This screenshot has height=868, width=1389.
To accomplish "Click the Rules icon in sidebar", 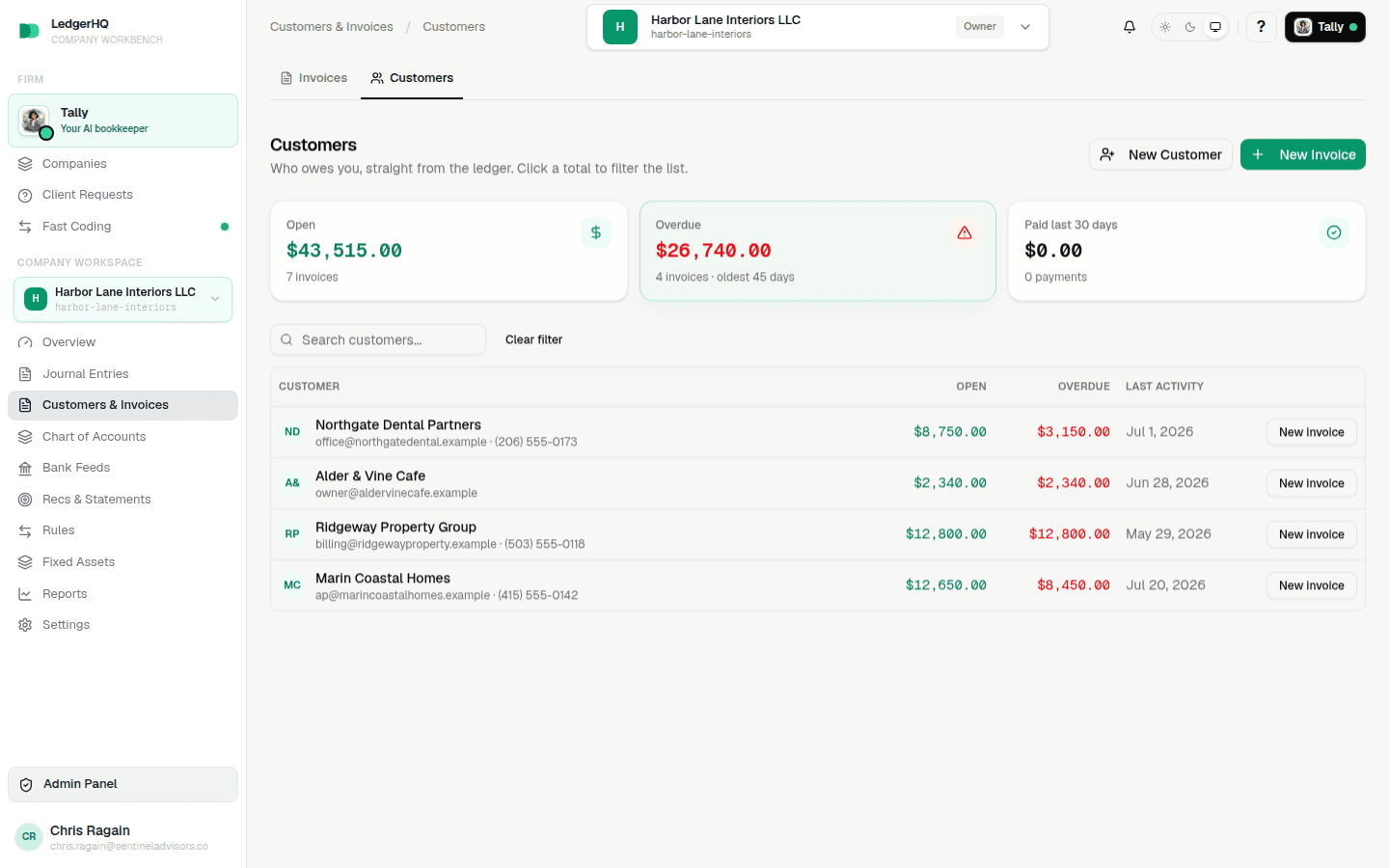I will click(25, 530).
